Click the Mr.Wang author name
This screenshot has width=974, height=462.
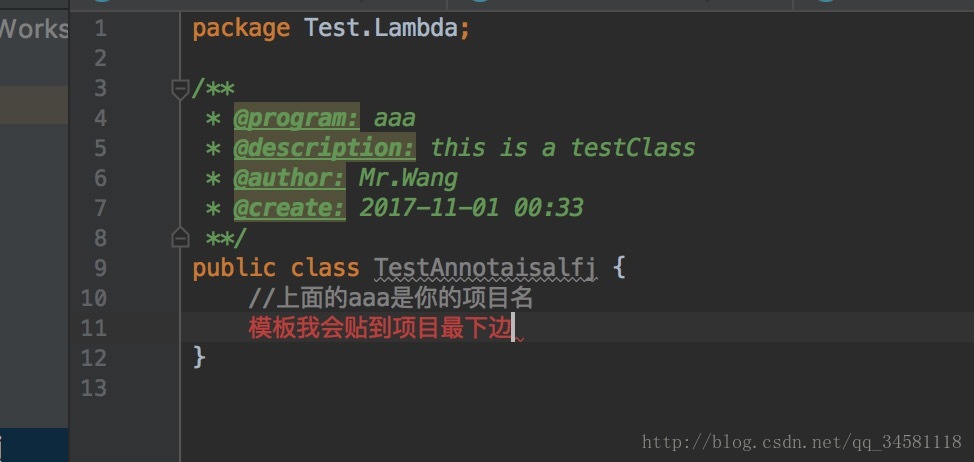coord(408,178)
